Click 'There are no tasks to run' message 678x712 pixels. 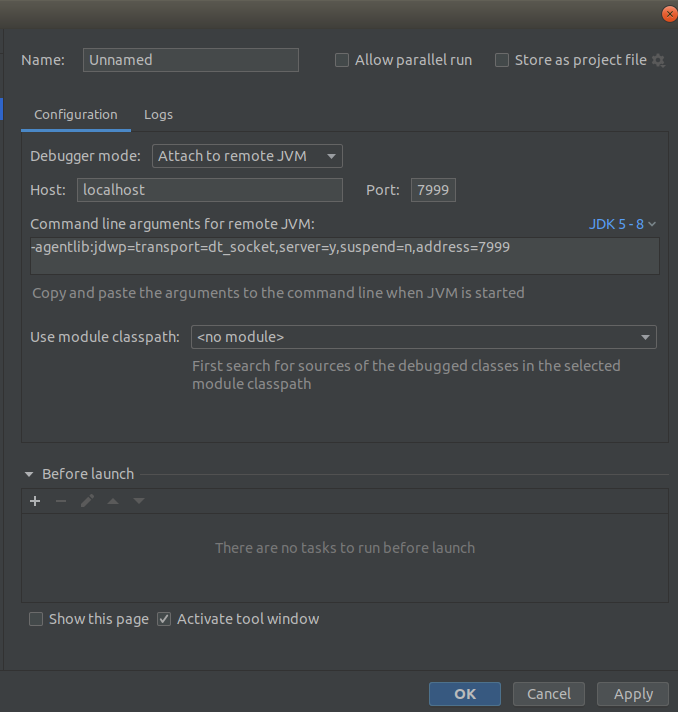(345, 548)
